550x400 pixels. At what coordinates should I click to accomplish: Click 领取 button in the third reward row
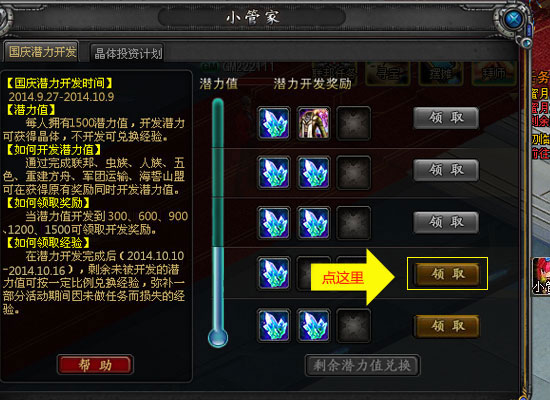(446, 222)
